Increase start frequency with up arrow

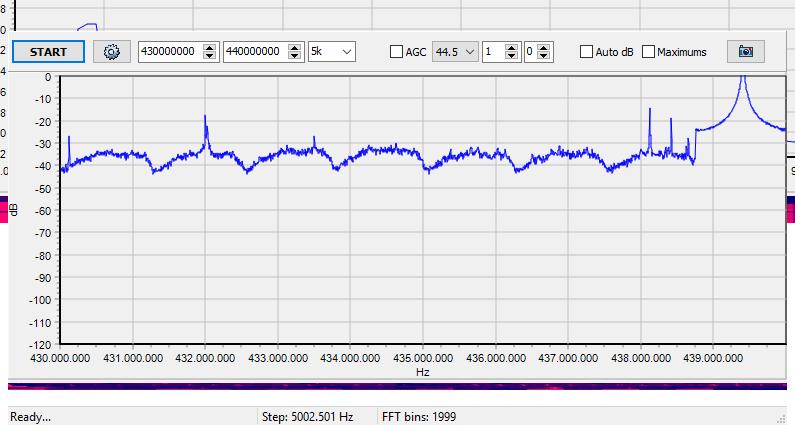click(x=209, y=48)
